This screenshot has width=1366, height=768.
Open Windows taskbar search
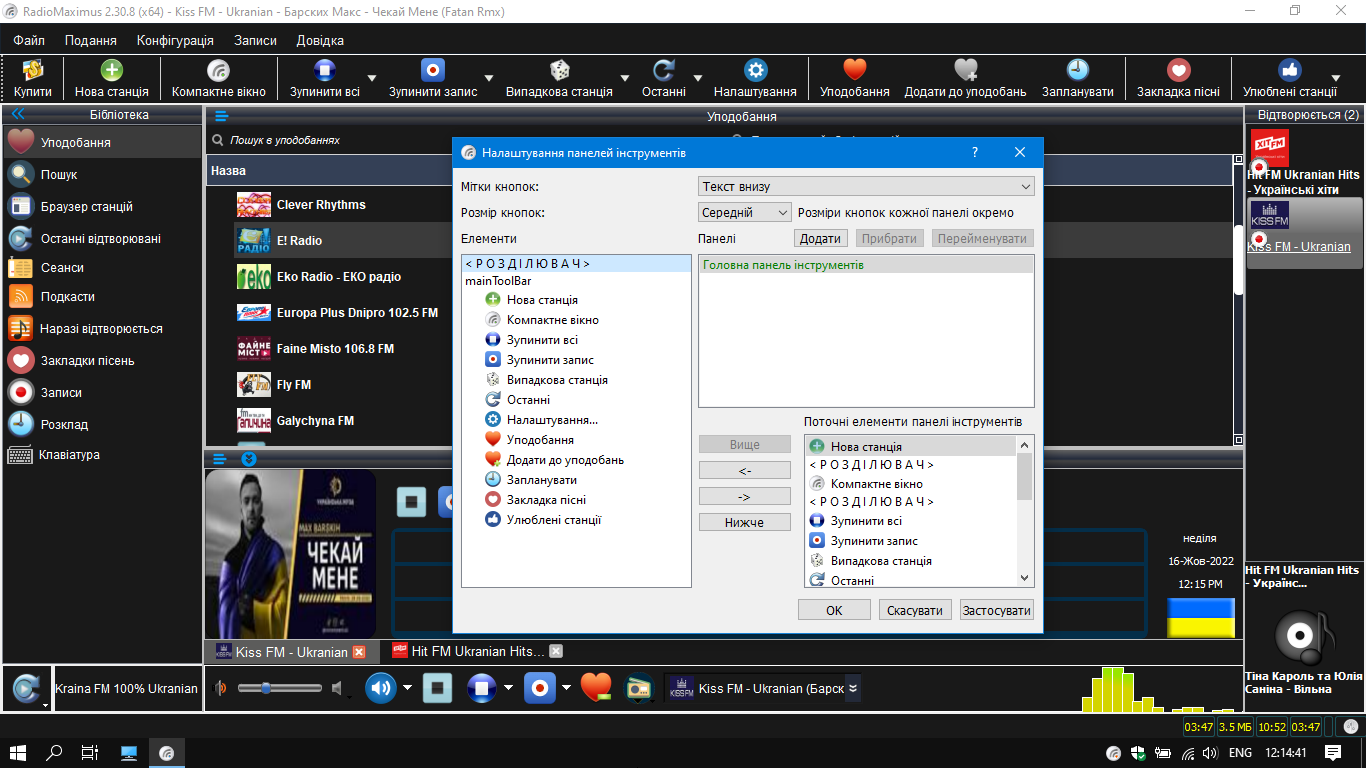click(x=55, y=753)
